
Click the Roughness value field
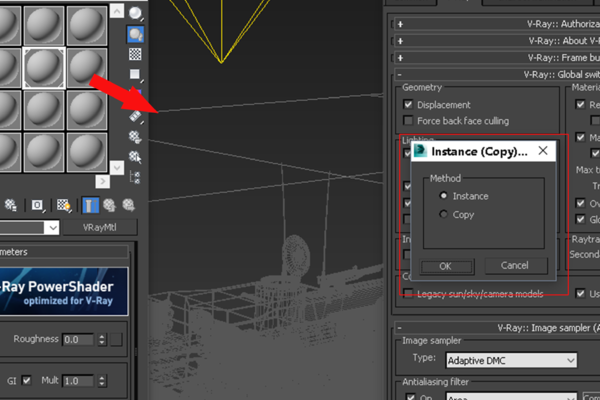tap(78, 340)
